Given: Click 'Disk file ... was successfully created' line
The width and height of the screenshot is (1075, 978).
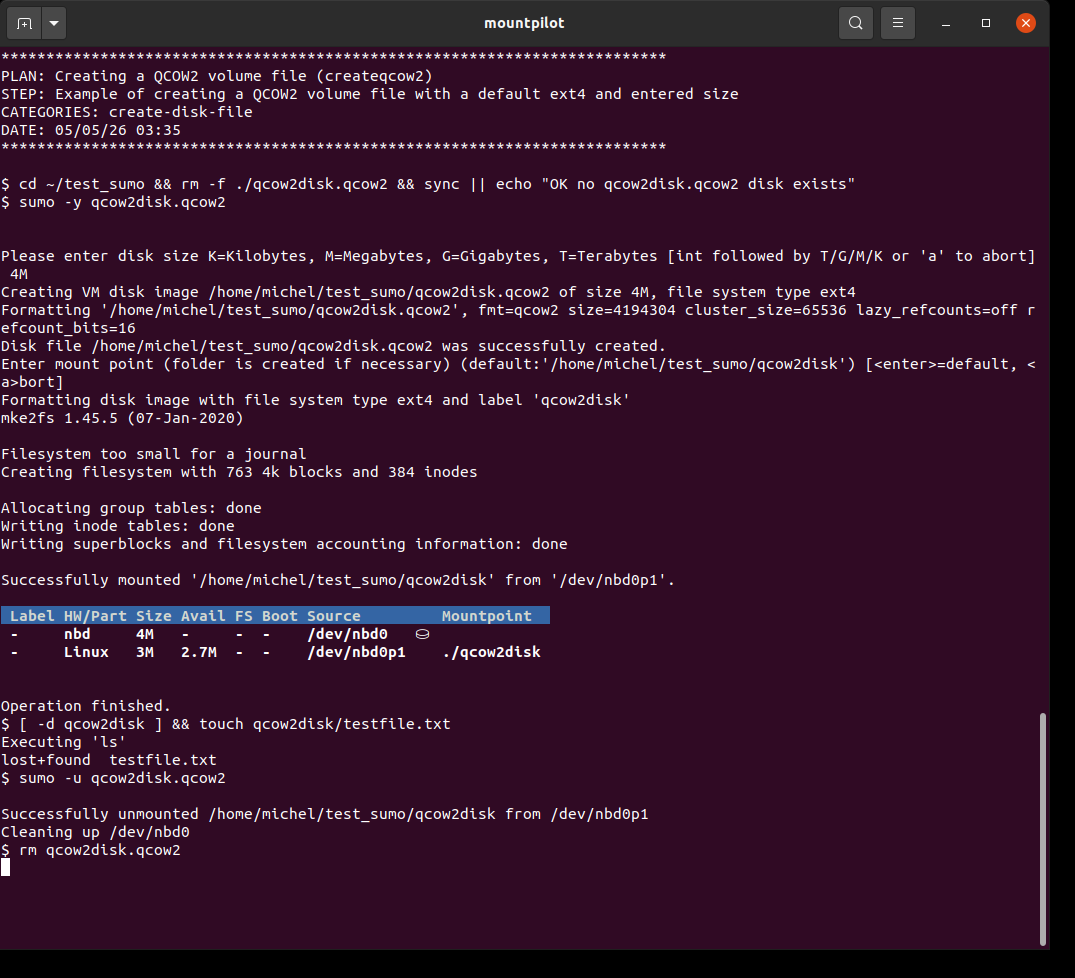Looking at the screenshot, I should click(x=333, y=346).
